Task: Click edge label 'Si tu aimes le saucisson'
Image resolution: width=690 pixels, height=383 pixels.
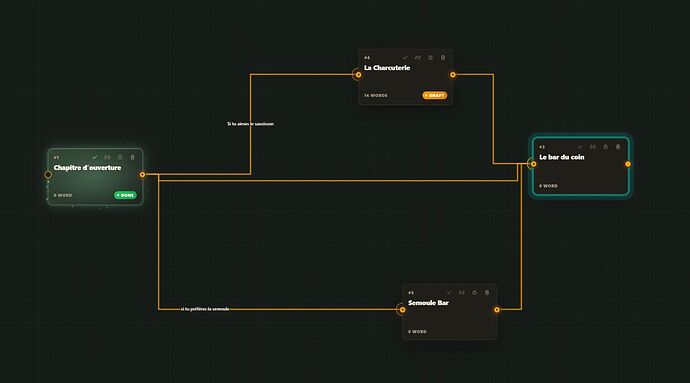Action: [250, 124]
